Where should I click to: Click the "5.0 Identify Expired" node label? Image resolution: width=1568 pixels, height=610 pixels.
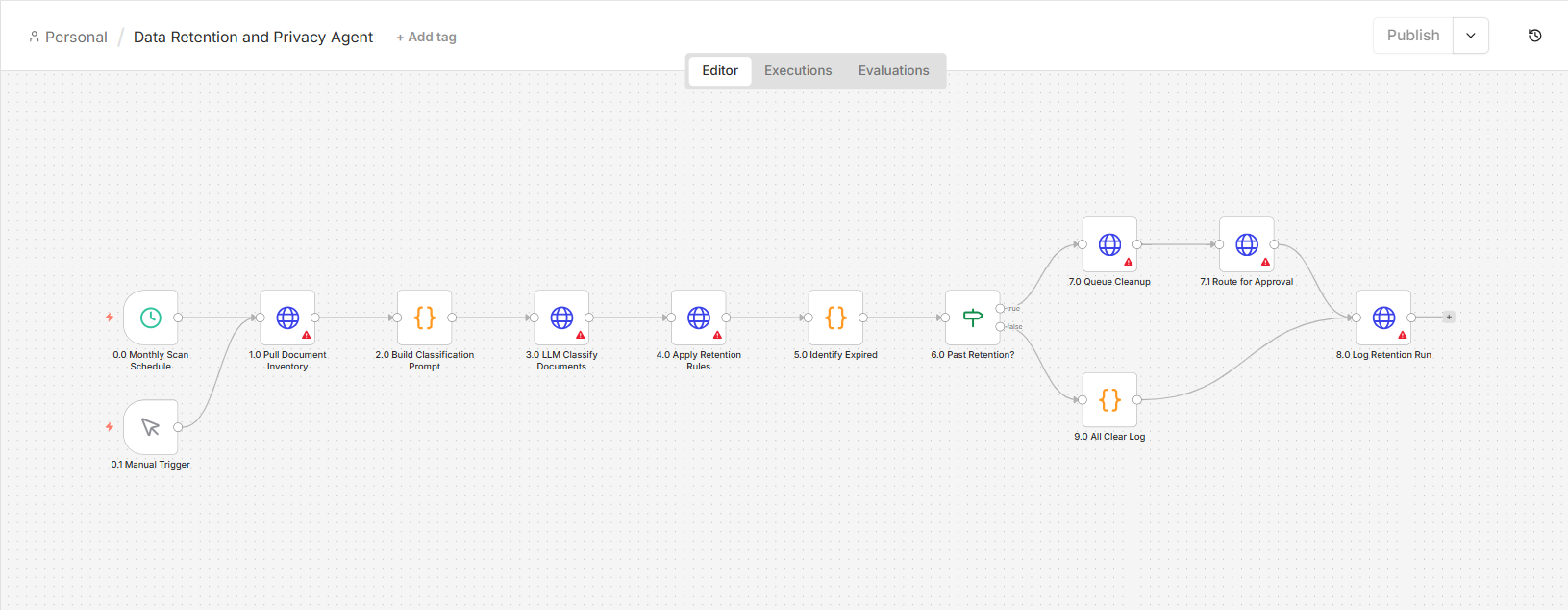pos(835,355)
